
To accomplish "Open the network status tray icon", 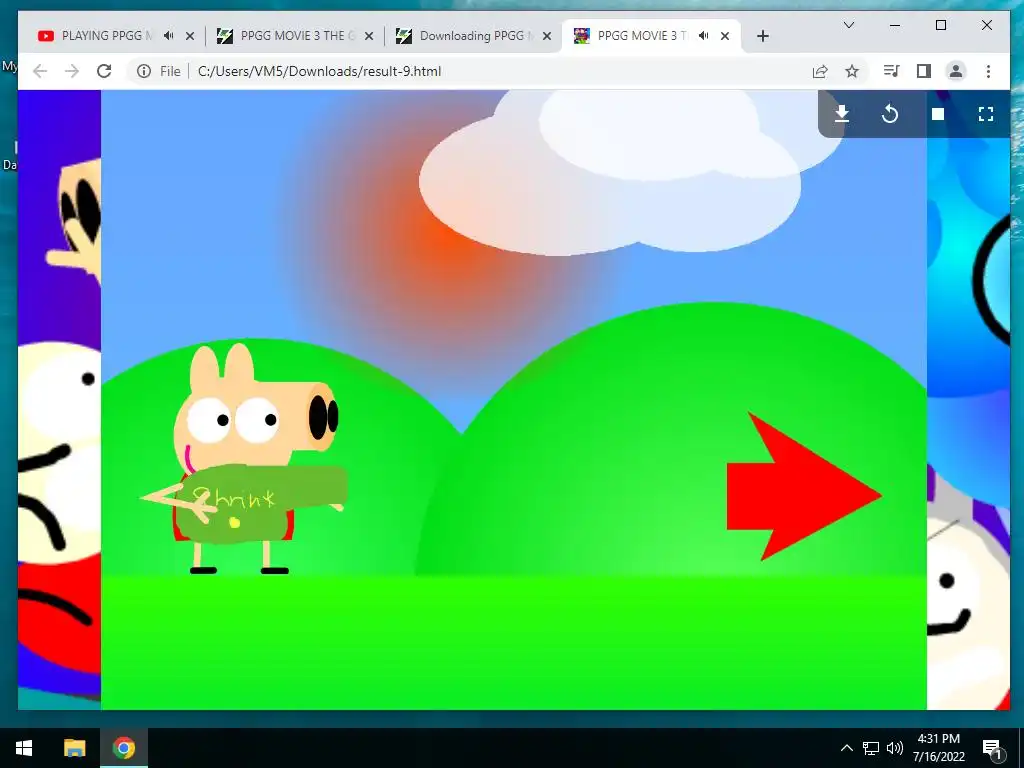I will (x=871, y=748).
